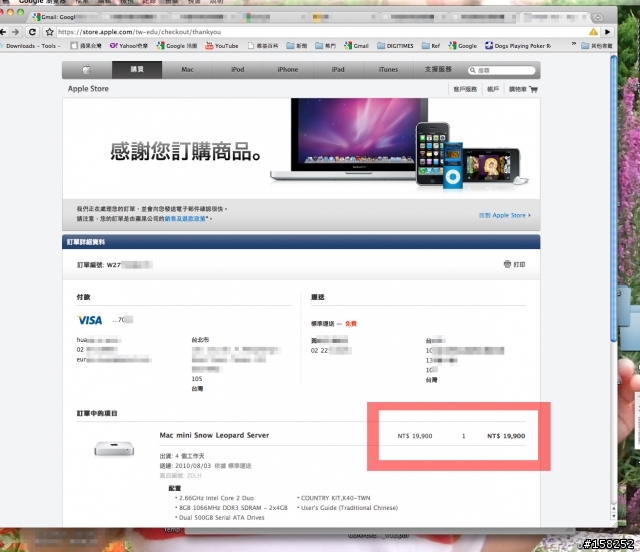Click the Apple site search field
640x552 pixels.
(x=502, y=70)
